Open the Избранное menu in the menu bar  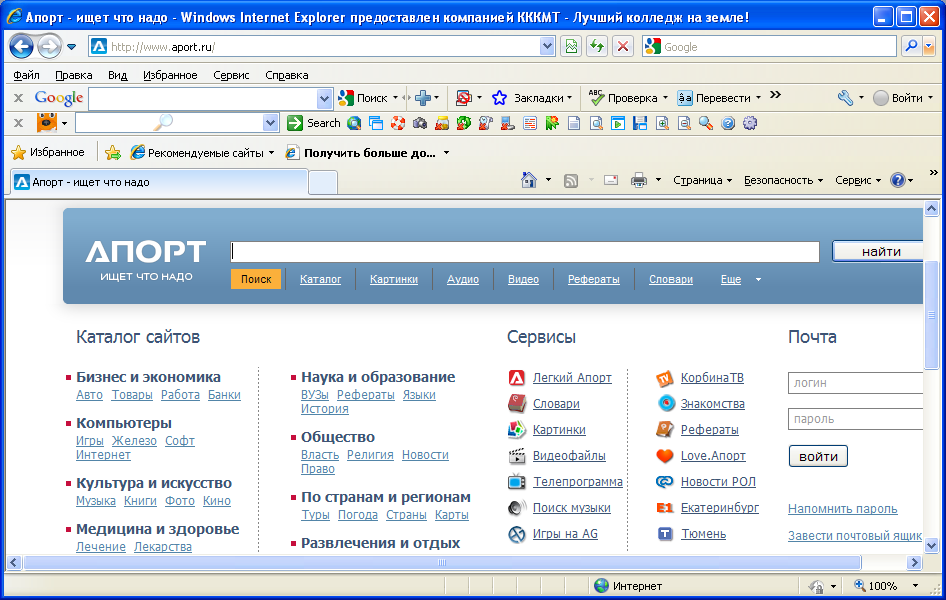[170, 75]
